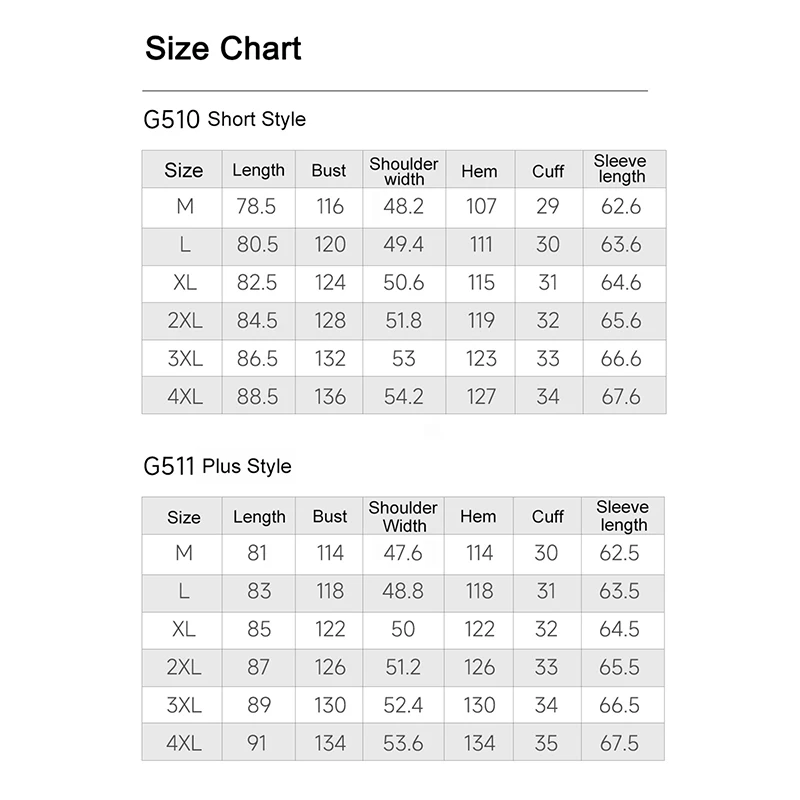Select the 3XL size cell in G510 table

pyautogui.click(x=185, y=359)
